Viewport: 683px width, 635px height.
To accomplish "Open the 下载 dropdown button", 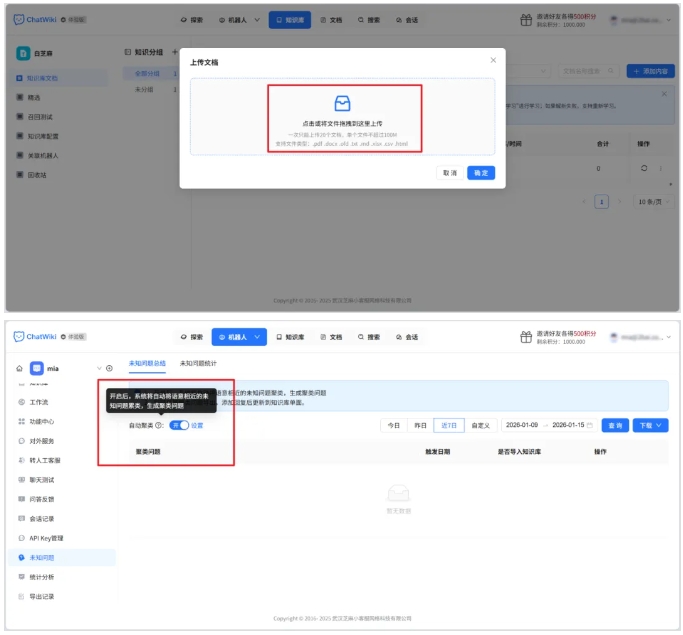I will click(x=650, y=425).
